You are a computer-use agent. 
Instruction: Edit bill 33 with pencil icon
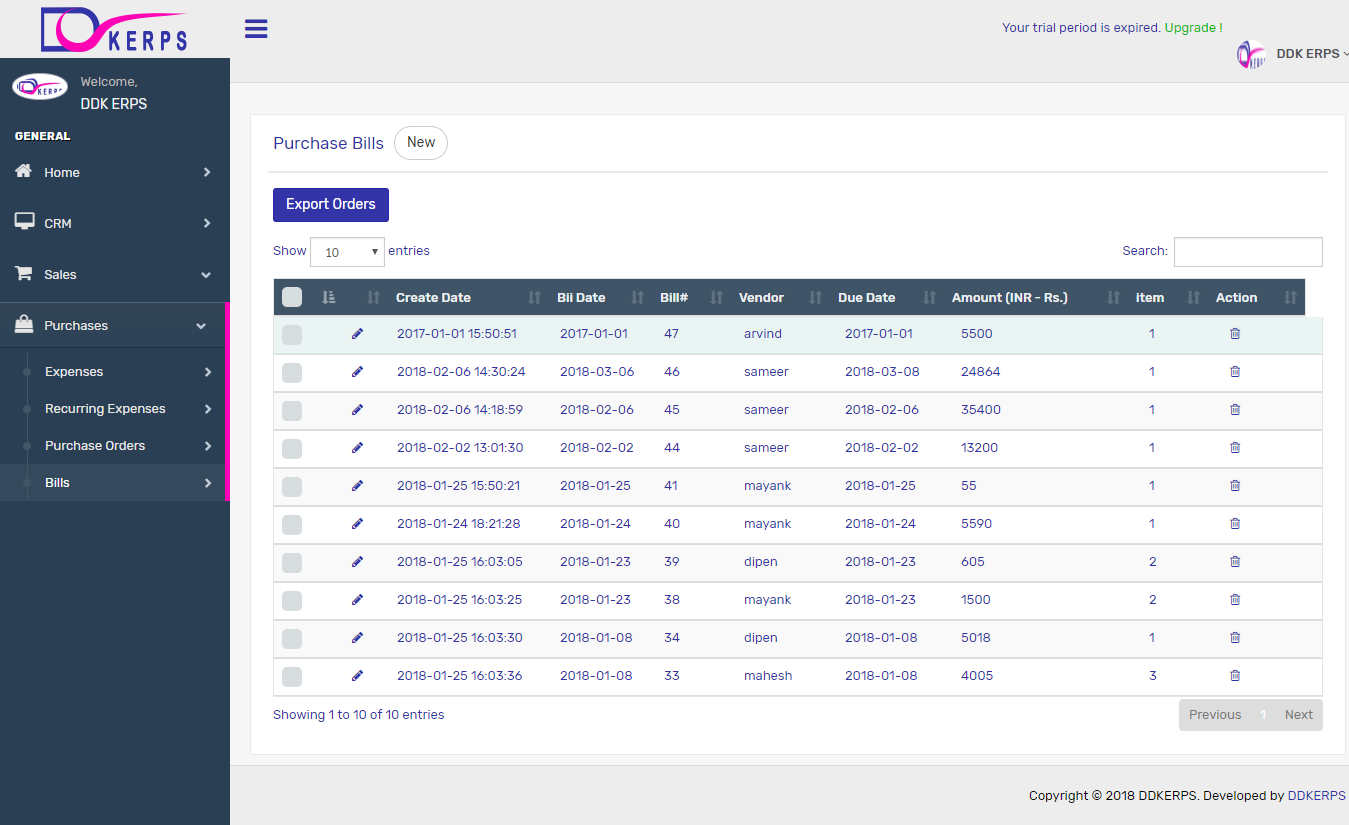coord(358,676)
